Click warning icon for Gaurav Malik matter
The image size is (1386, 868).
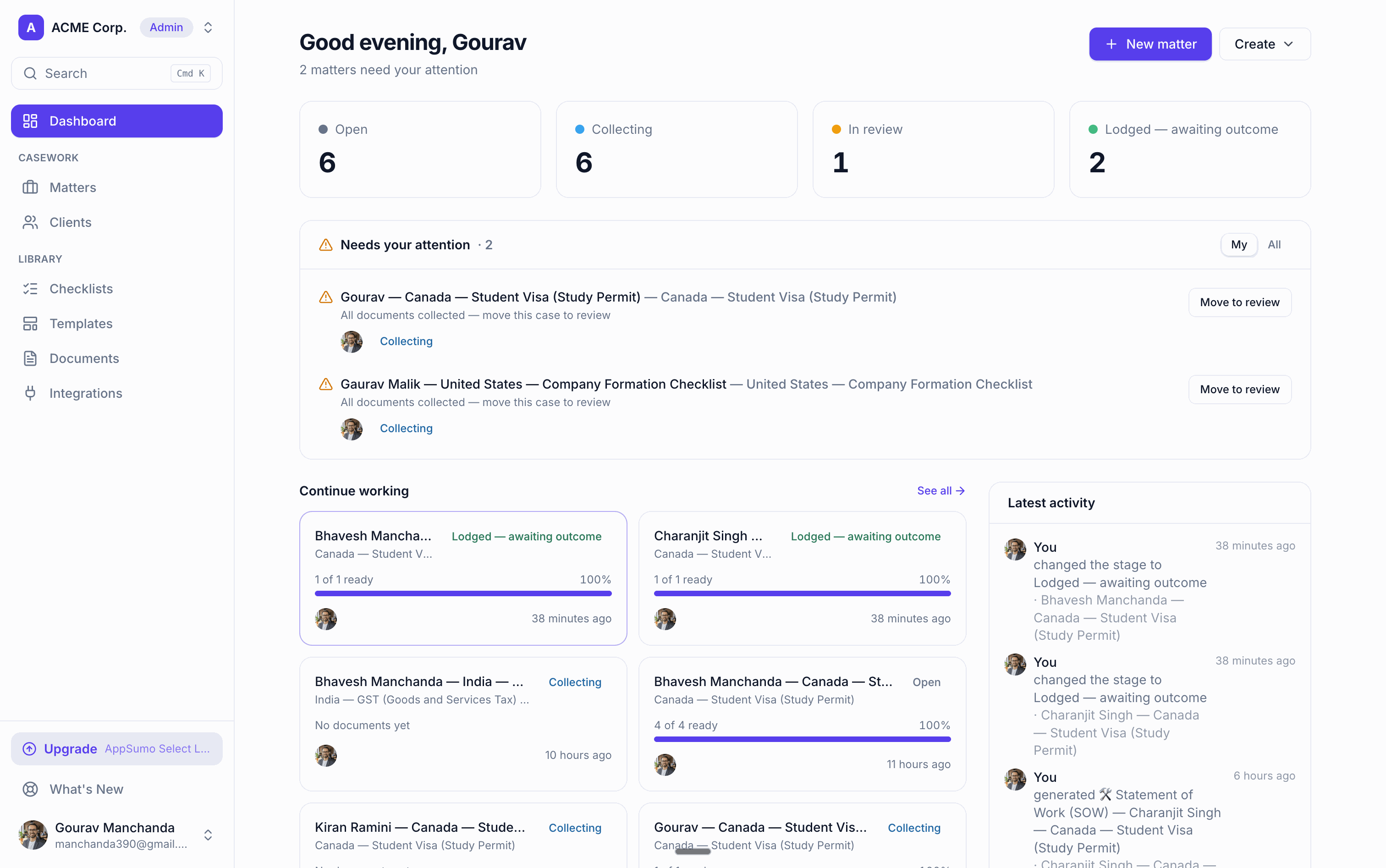pyautogui.click(x=325, y=385)
